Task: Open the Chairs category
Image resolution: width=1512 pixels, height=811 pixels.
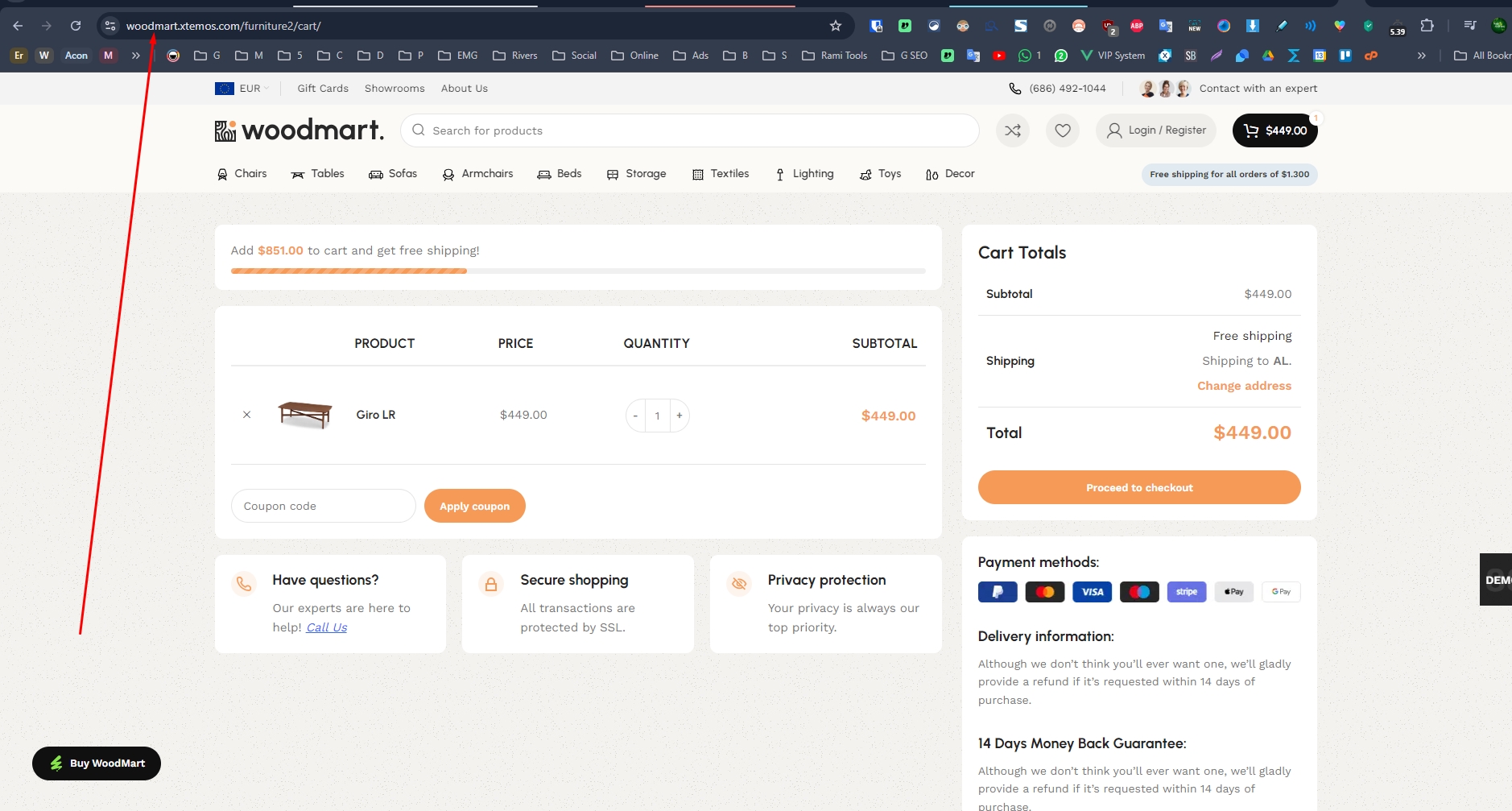Action: point(242,174)
